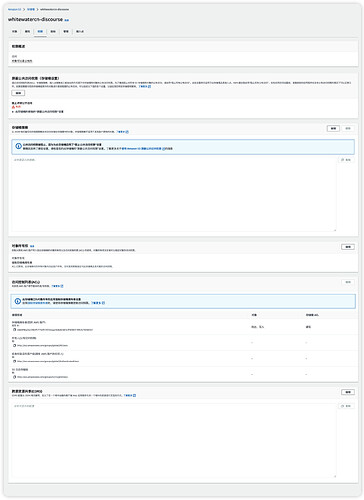Click the info link beside whitewatercn-discourse title
364x500 pixels.
click(x=66, y=20)
